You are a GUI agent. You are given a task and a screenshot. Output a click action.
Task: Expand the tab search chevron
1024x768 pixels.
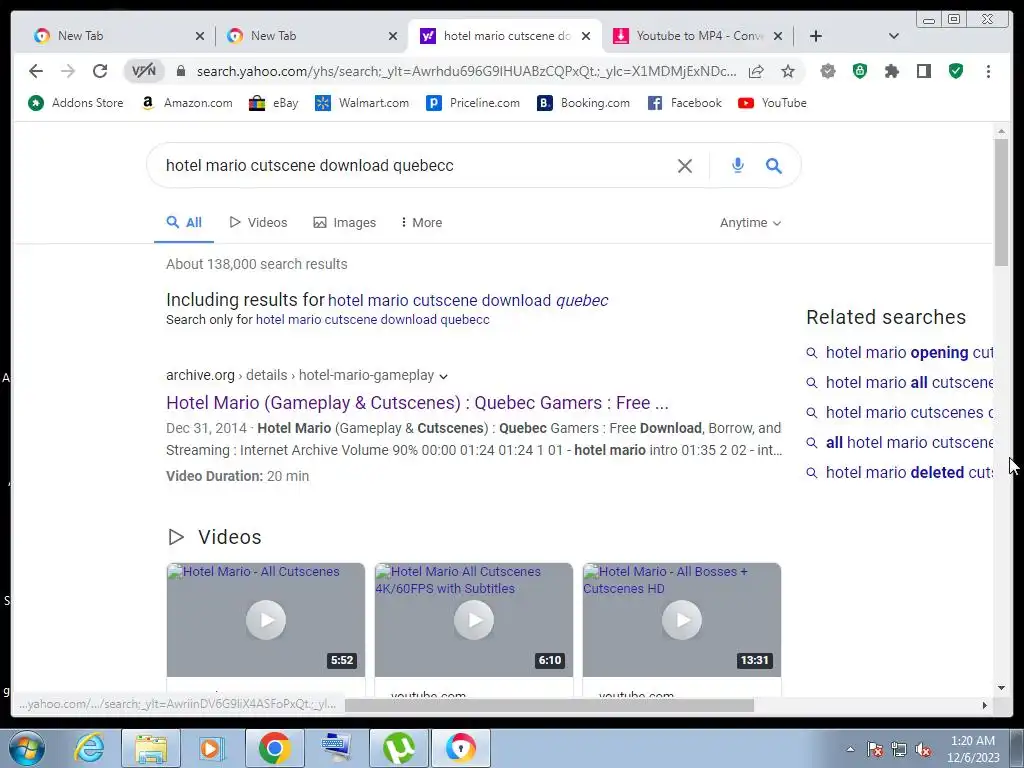(894, 36)
